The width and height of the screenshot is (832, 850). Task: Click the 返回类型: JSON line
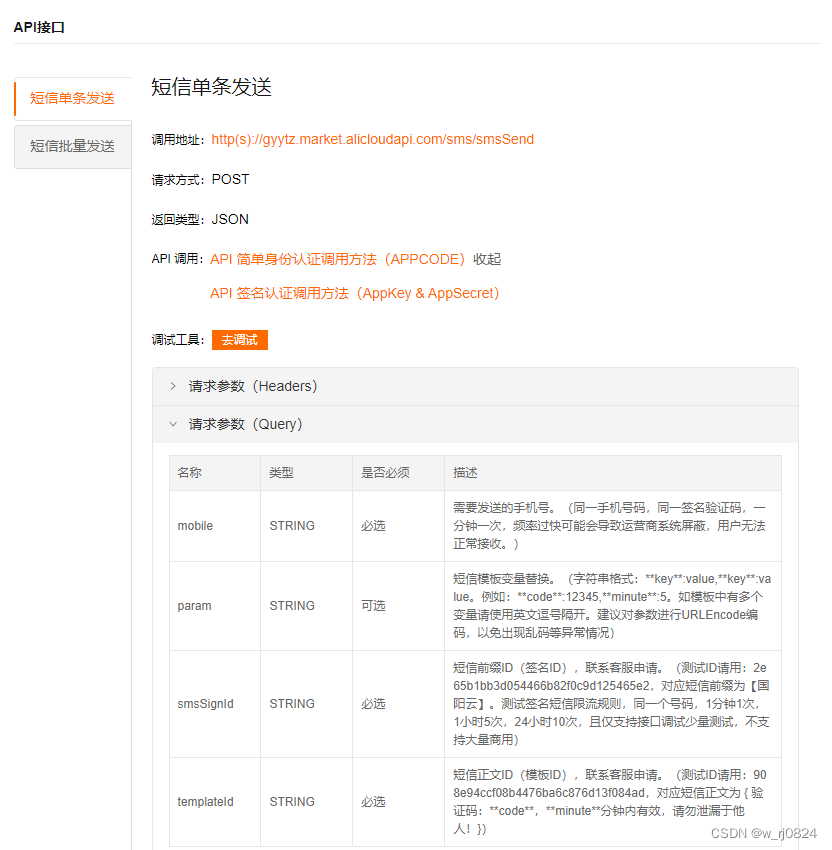(x=200, y=220)
